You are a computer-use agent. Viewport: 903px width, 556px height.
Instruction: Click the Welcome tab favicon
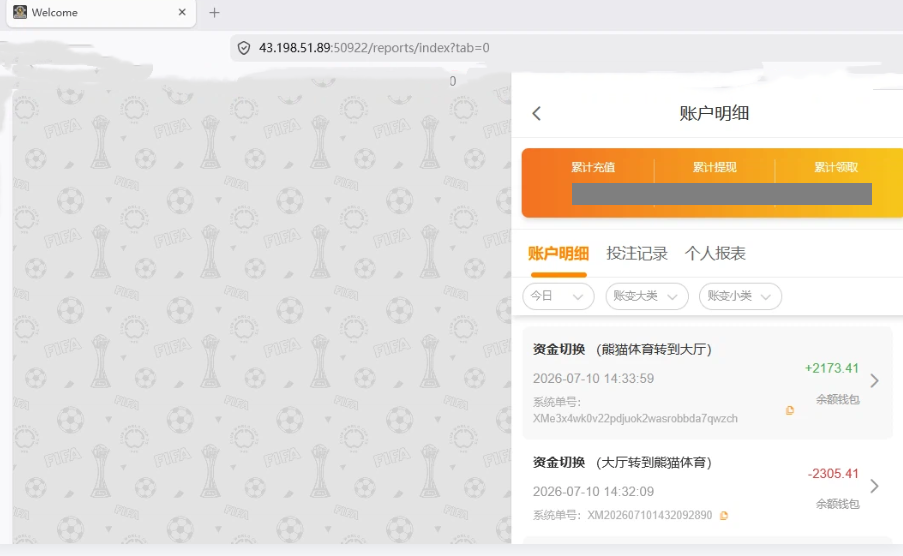pyautogui.click(x=20, y=12)
